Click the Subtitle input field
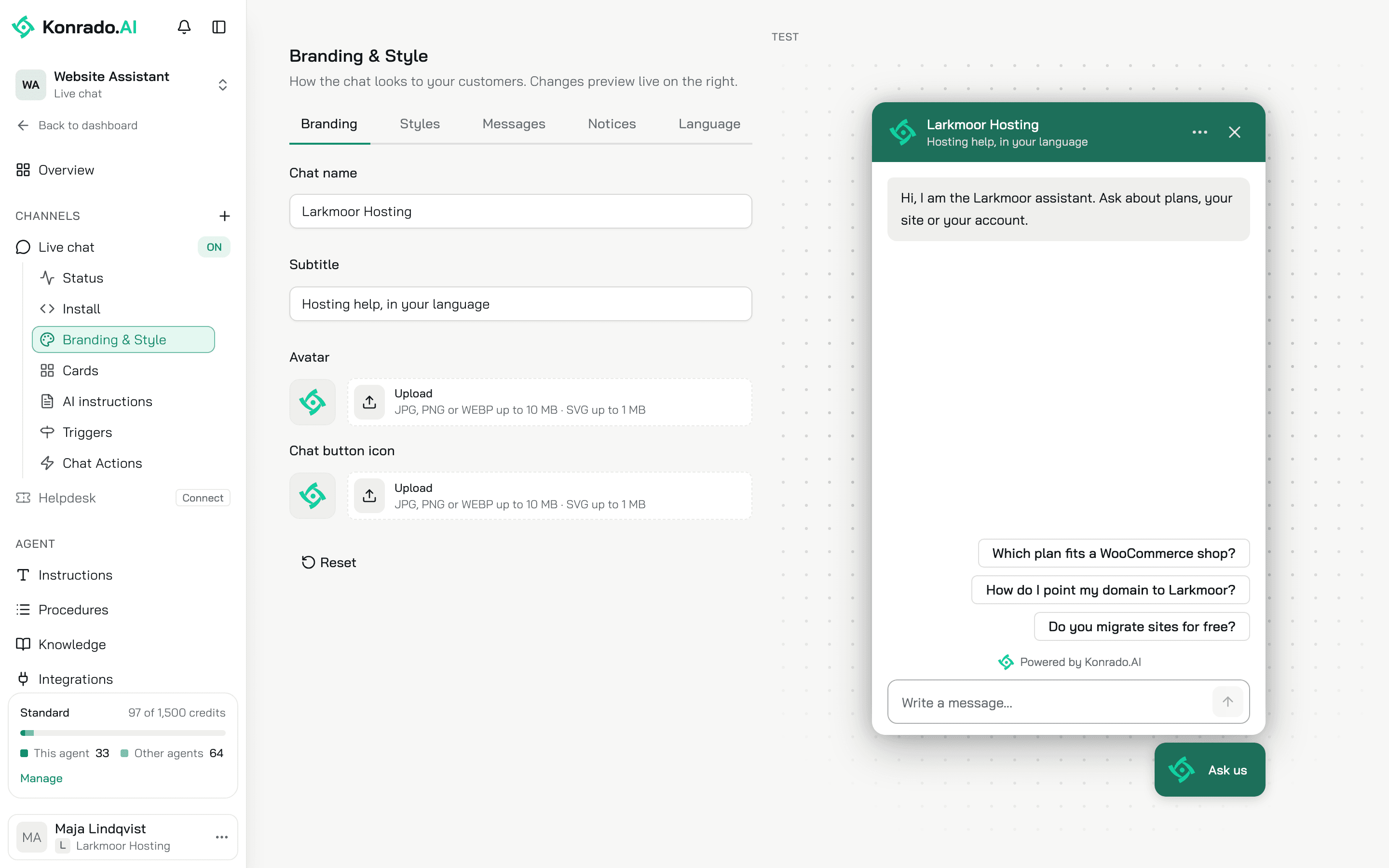Image resolution: width=1389 pixels, height=868 pixels. 520,304
